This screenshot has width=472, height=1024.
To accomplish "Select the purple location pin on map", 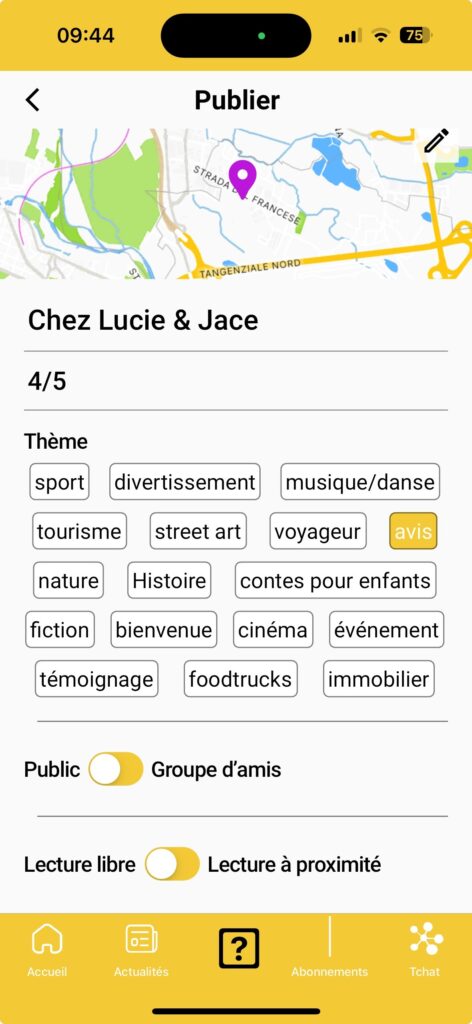I will pyautogui.click(x=242, y=180).
